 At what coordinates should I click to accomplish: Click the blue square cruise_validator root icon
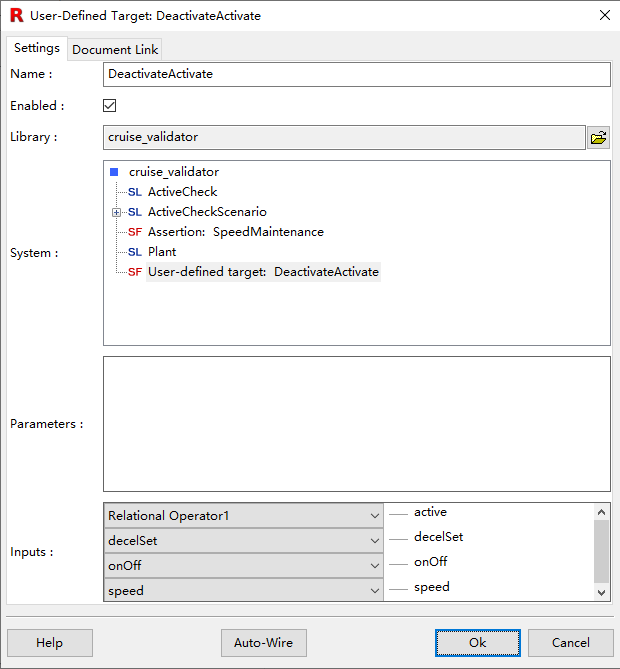tap(114, 172)
